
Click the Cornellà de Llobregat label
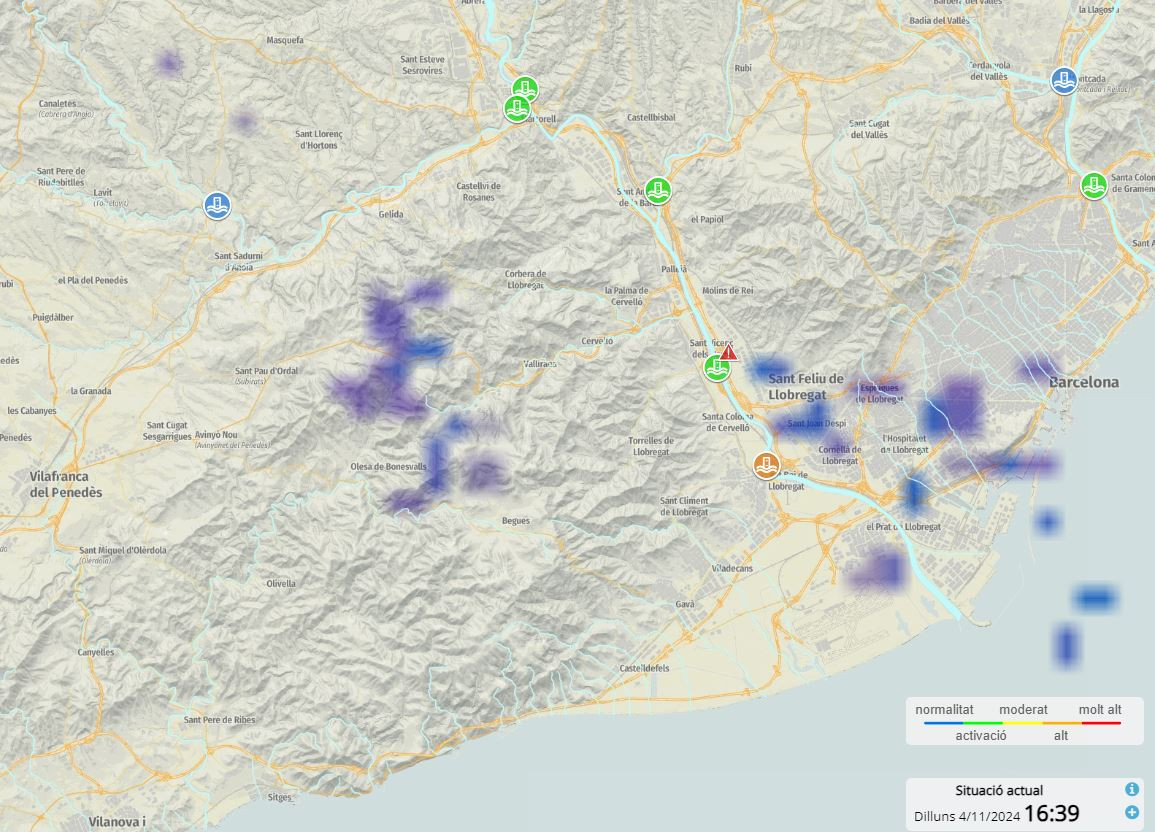pos(840,455)
